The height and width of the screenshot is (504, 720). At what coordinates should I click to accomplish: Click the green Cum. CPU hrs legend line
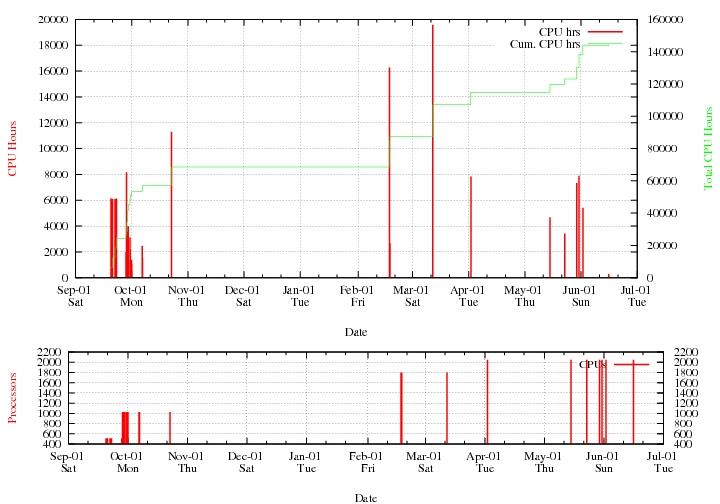[605, 44]
